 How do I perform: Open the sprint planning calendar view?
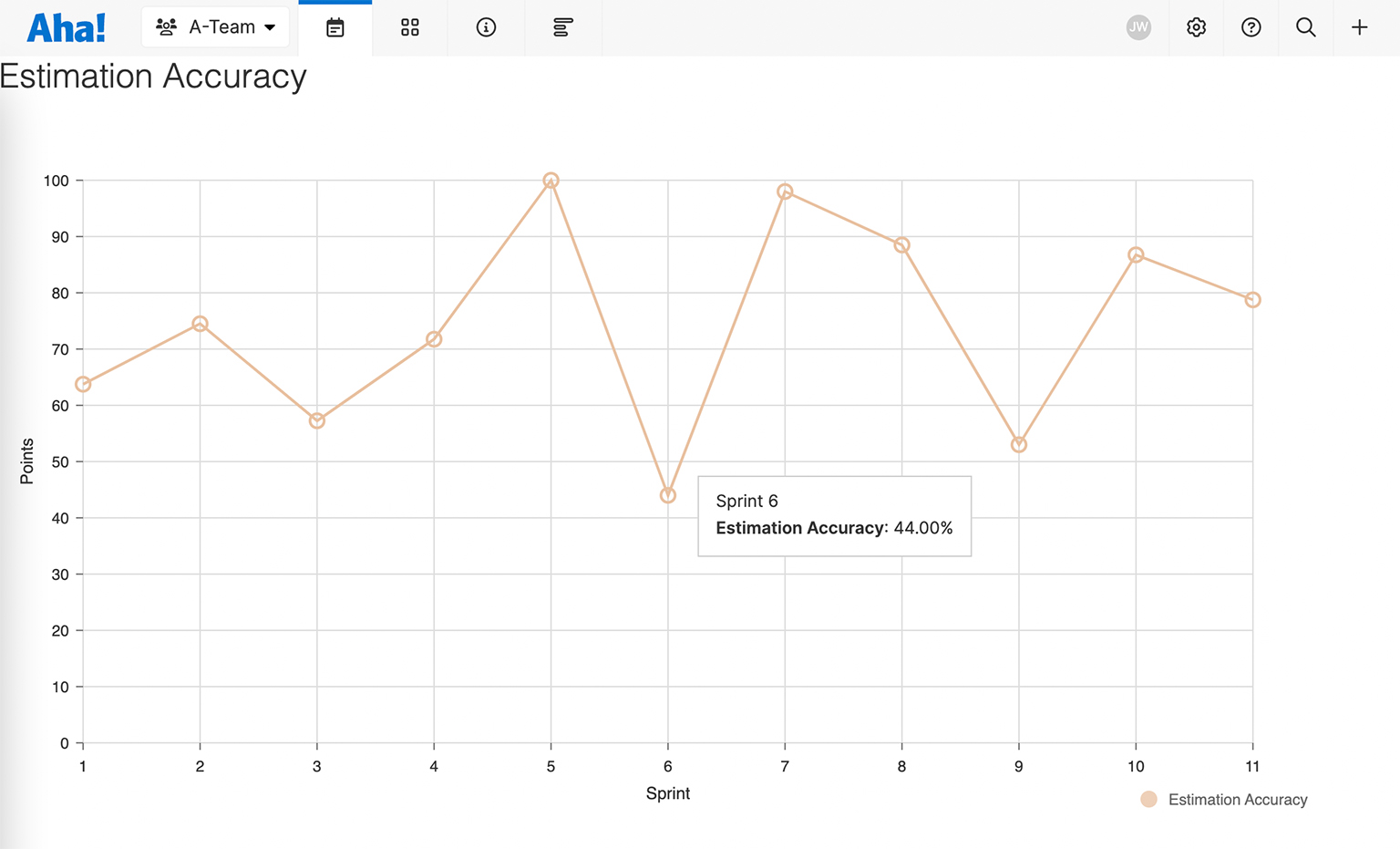335,27
